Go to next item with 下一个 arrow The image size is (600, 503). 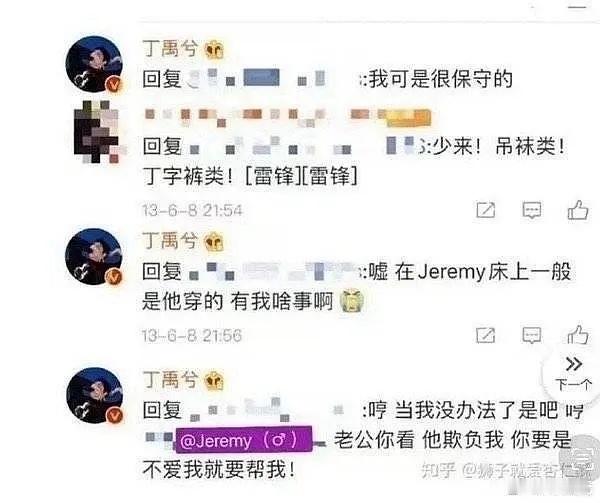click(574, 373)
